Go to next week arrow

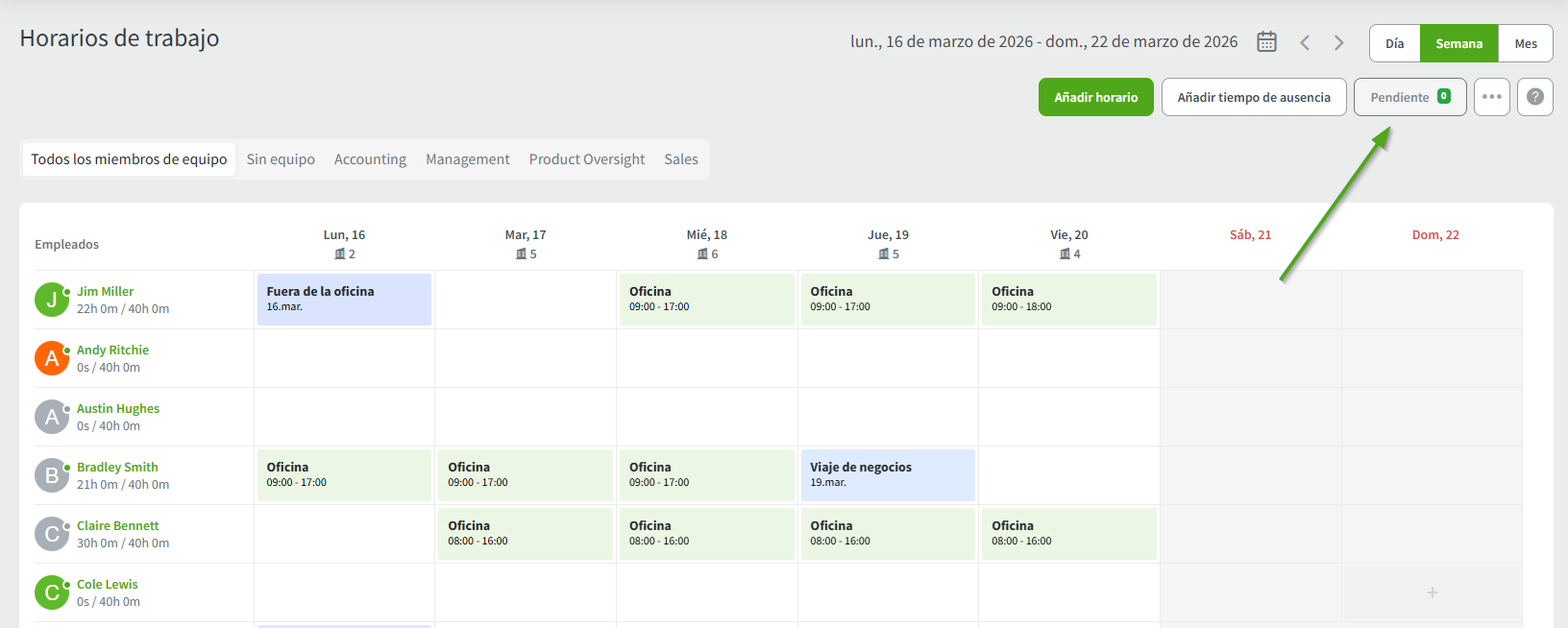pos(1338,43)
